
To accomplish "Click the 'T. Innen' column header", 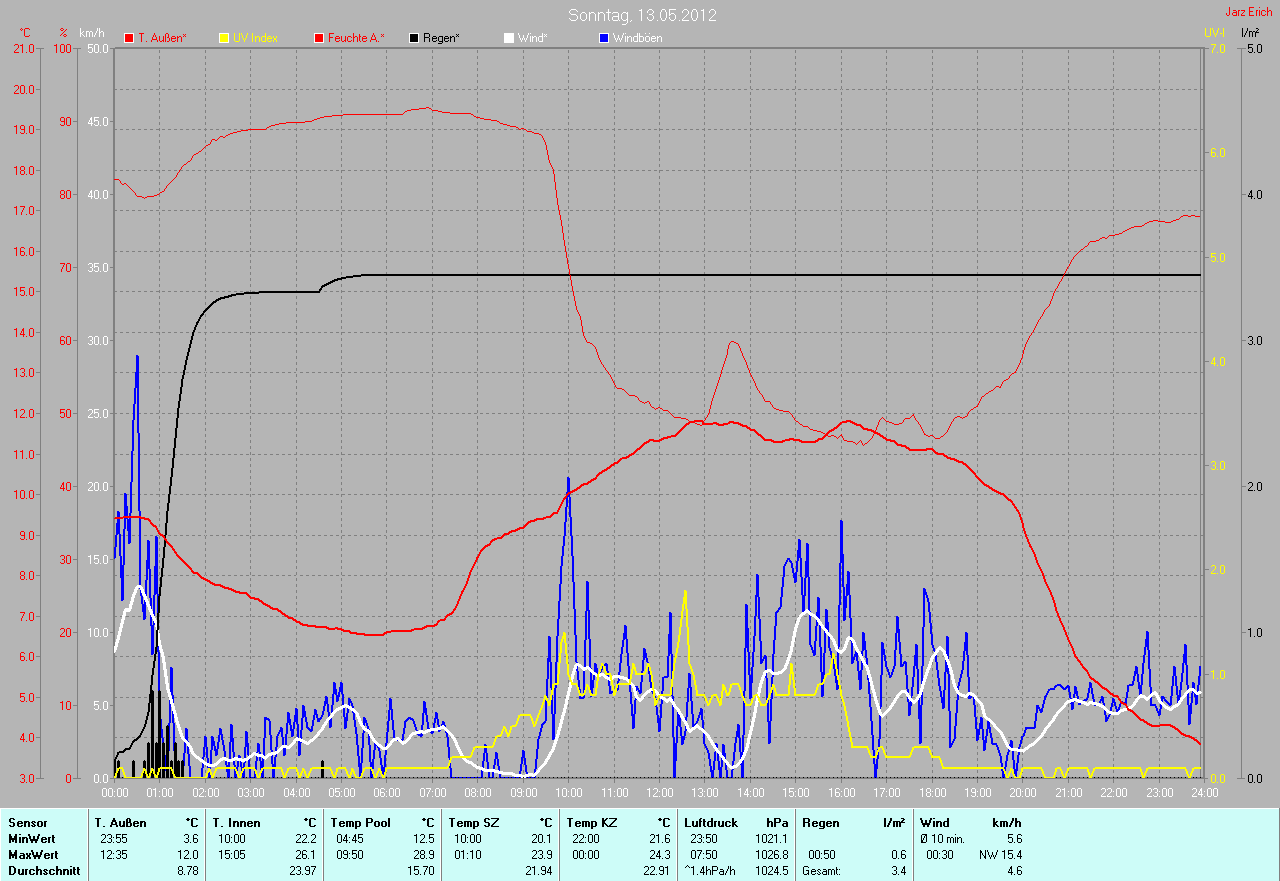I will [x=236, y=822].
